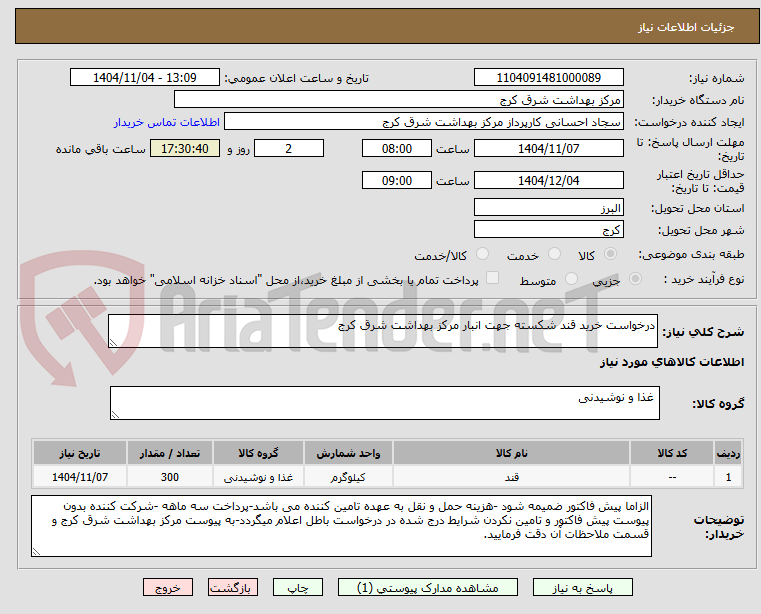Screen dimensions: 761x614
Task: Click the بازگشت back button
Action: click(x=232, y=587)
